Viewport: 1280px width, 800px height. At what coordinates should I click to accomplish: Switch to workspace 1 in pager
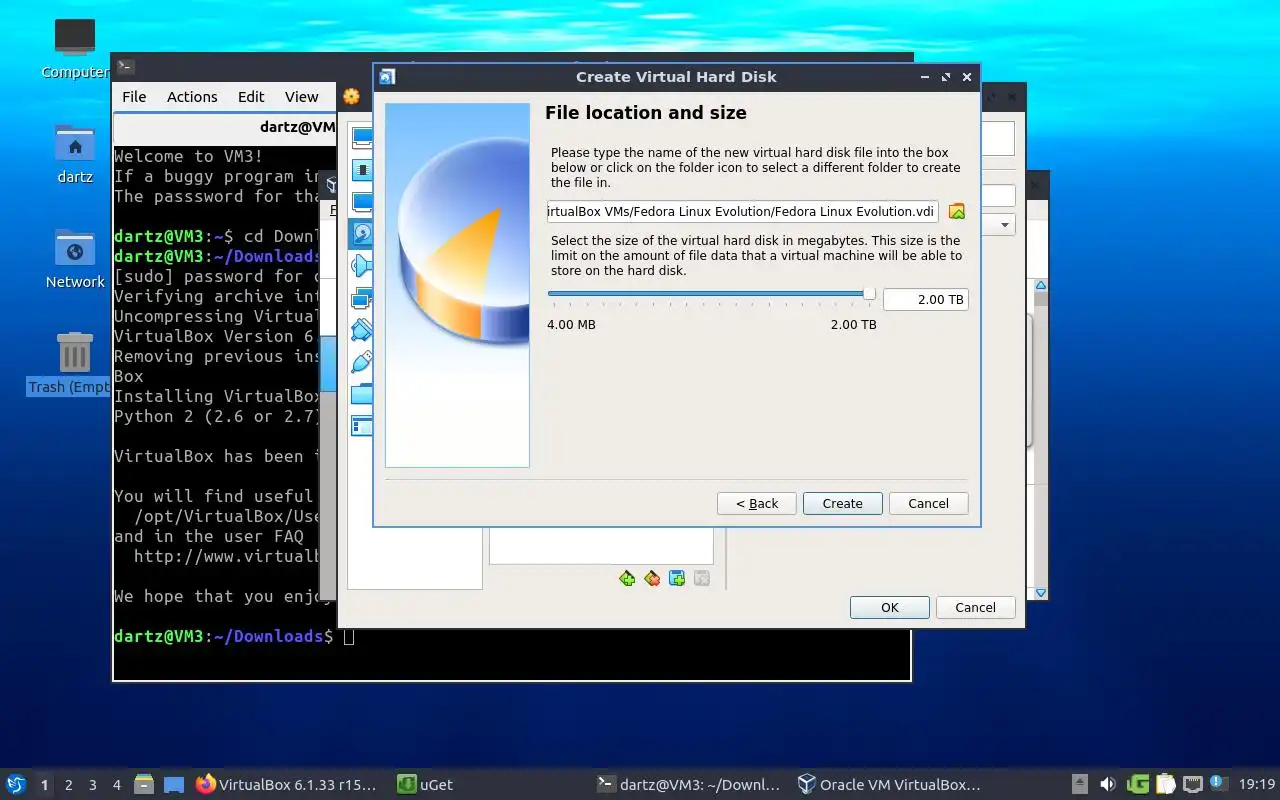(x=45, y=785)
